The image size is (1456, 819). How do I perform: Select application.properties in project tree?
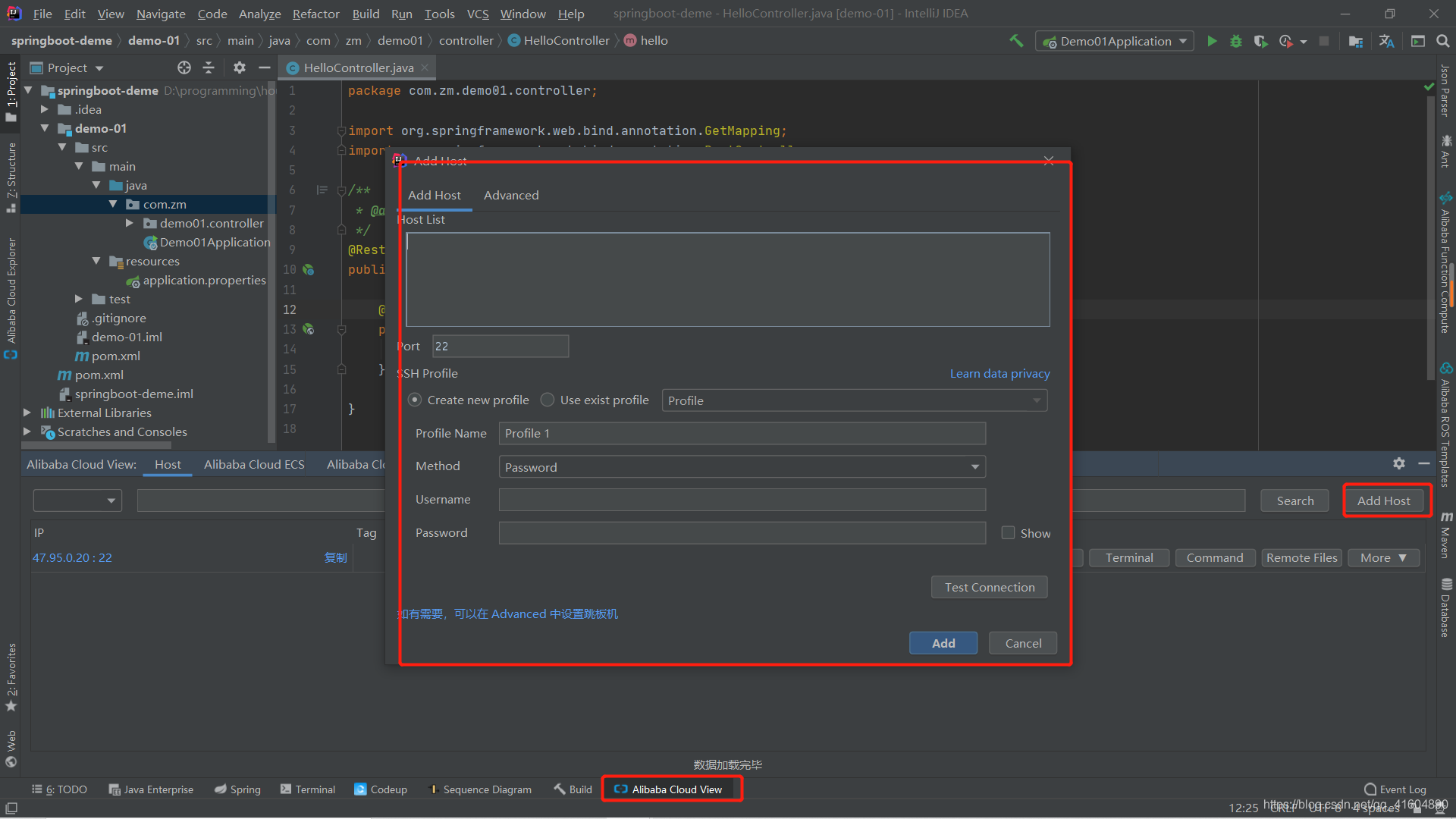[x=196, y=280]
